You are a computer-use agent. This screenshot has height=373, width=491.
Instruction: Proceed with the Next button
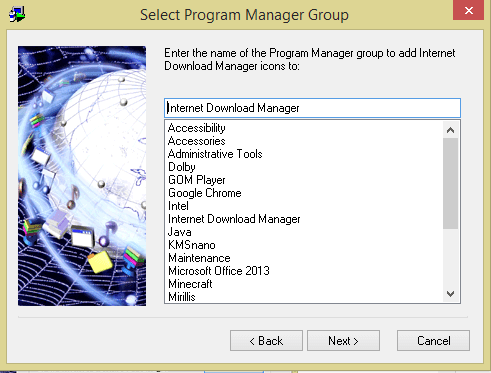coord(343,341)
